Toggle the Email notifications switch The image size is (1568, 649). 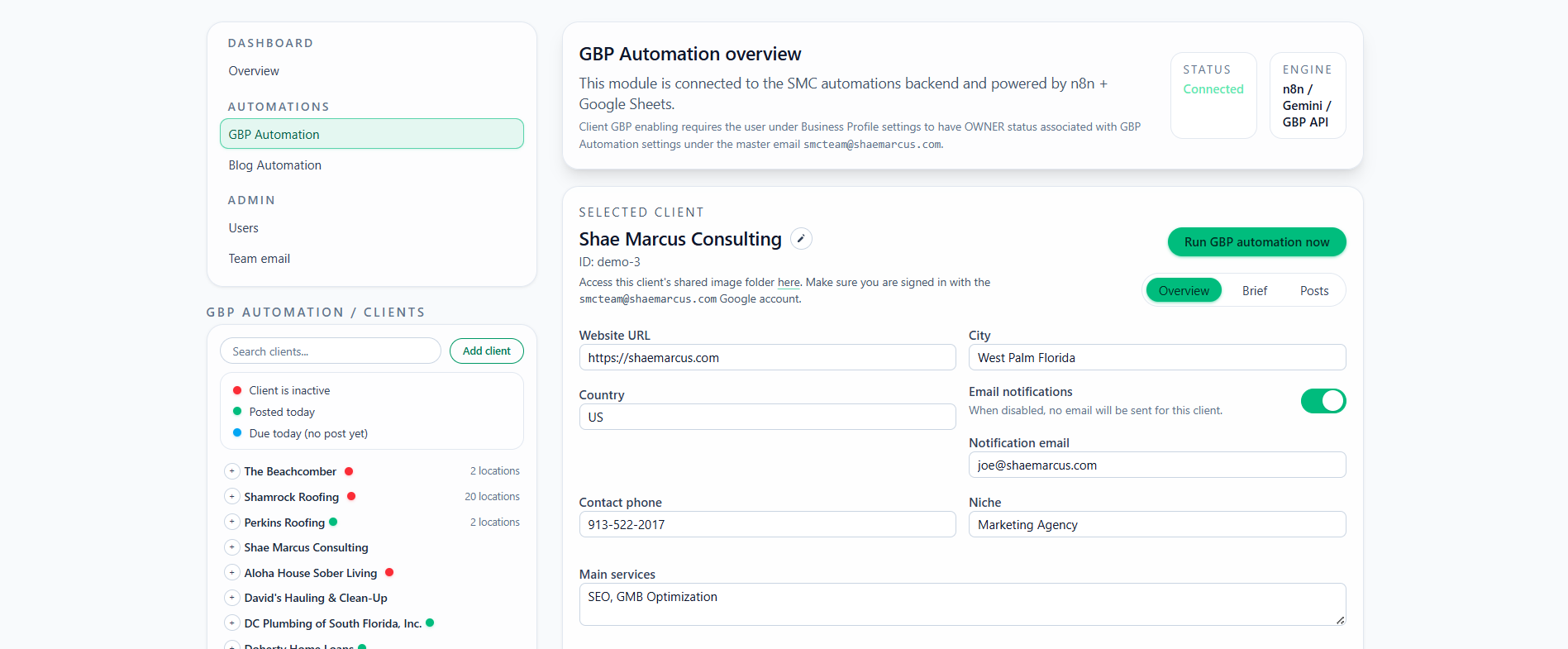point(1323,401)
